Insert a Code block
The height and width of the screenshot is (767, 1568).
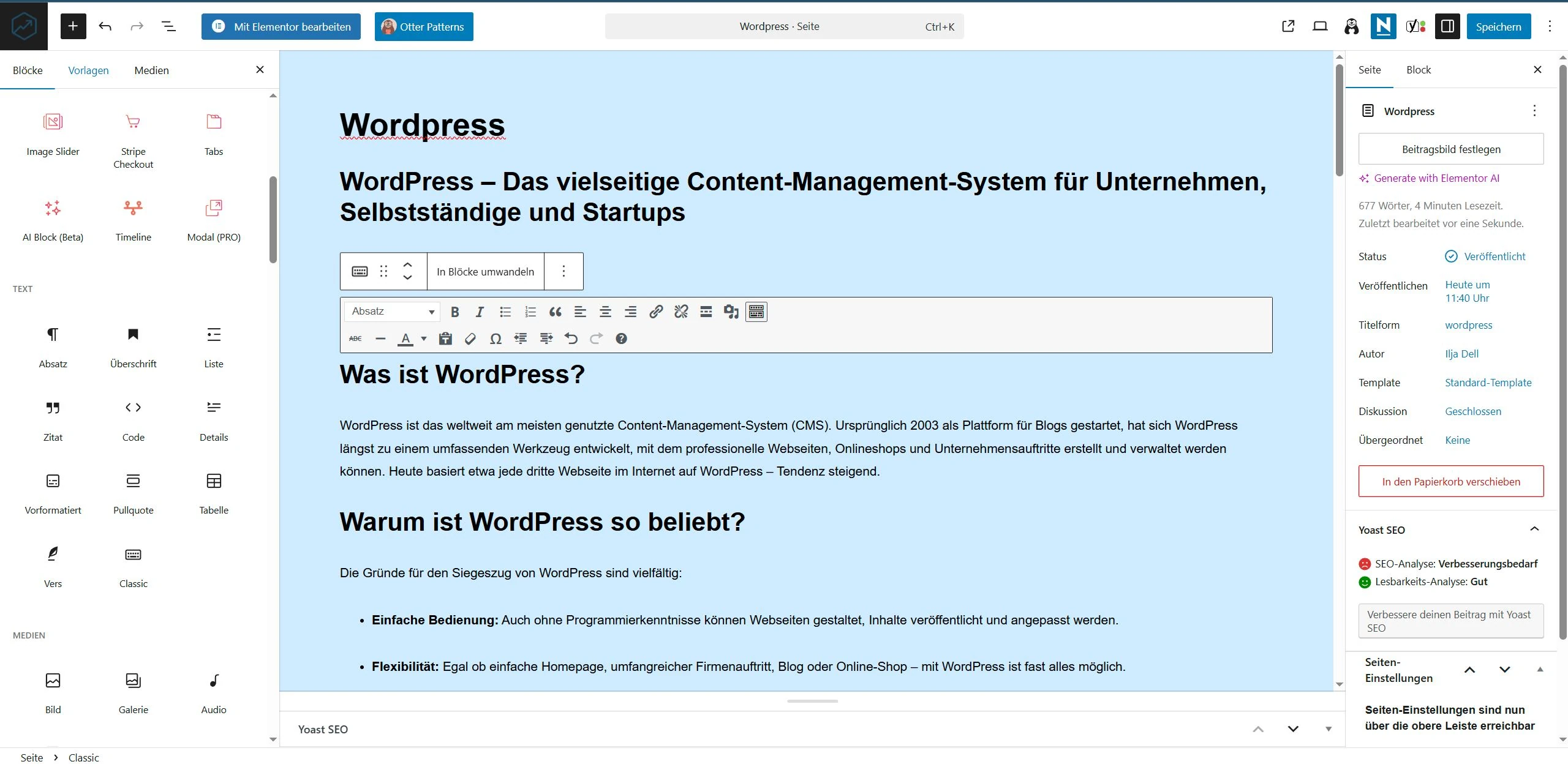(133, 421)
